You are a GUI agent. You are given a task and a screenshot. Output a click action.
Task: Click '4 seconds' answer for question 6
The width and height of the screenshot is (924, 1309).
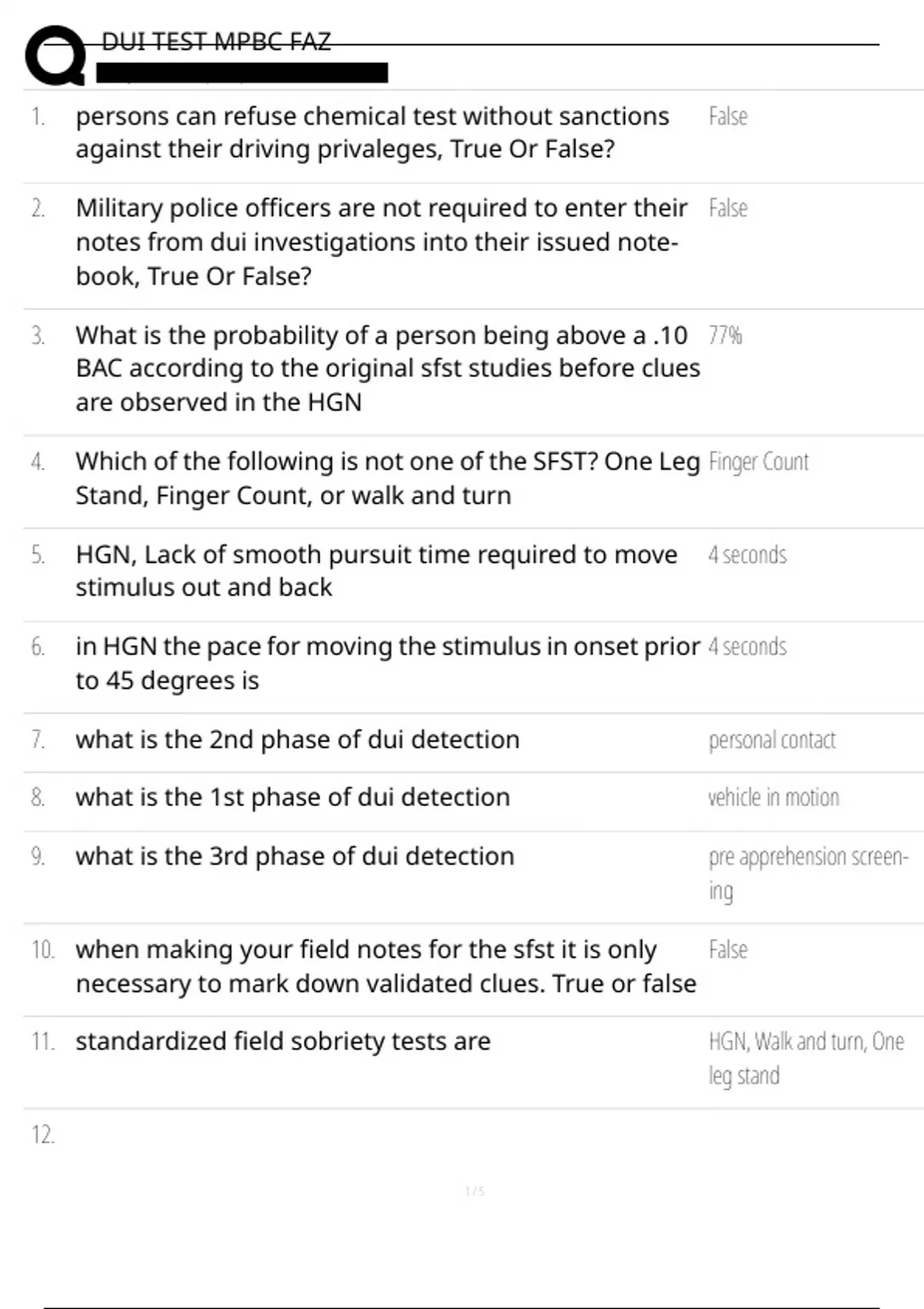(x=747, y=647)
